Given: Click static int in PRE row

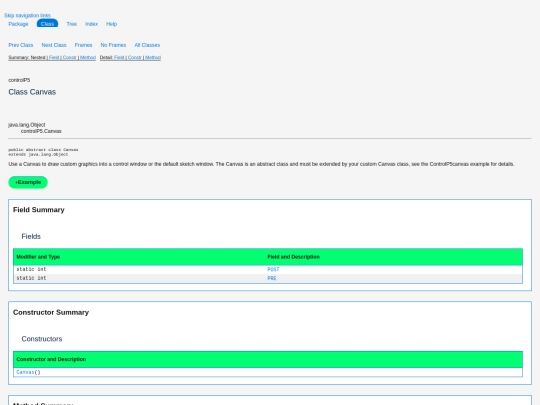Looking at the screenshot, I should (31, 278).
